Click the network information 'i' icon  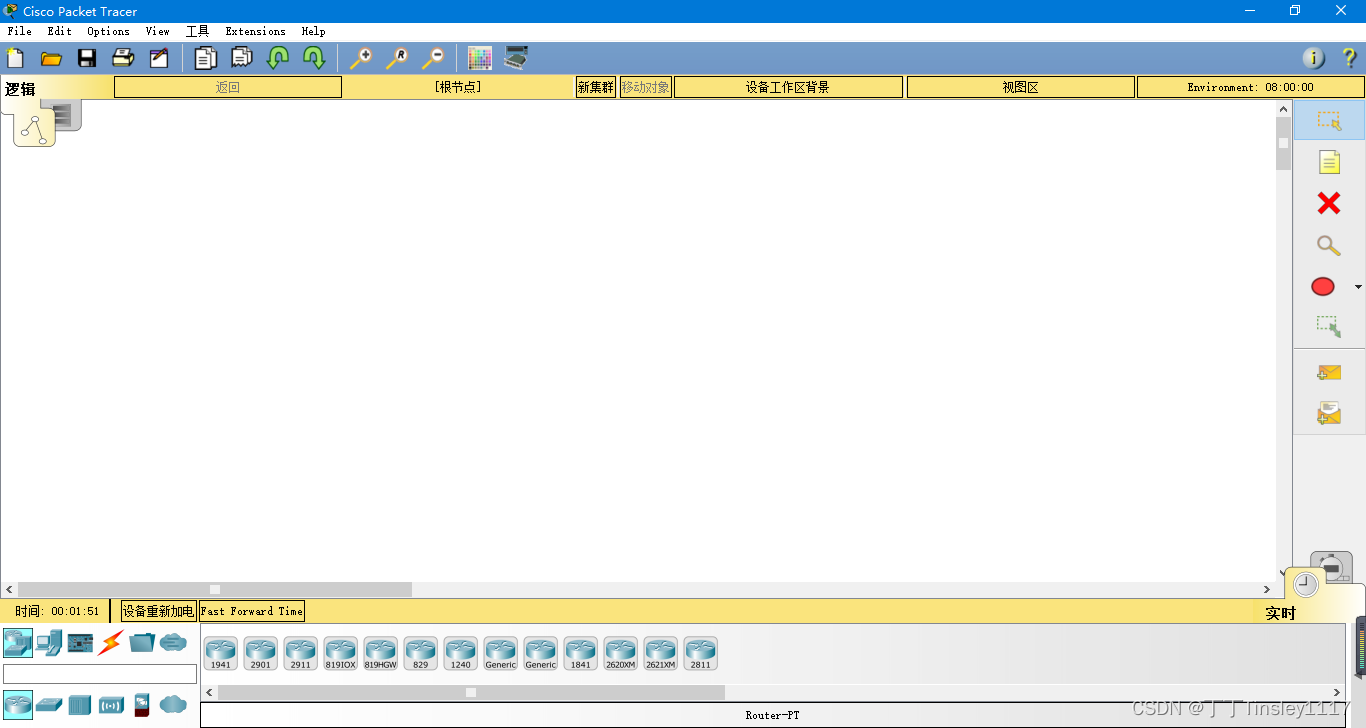point(1314,58)
